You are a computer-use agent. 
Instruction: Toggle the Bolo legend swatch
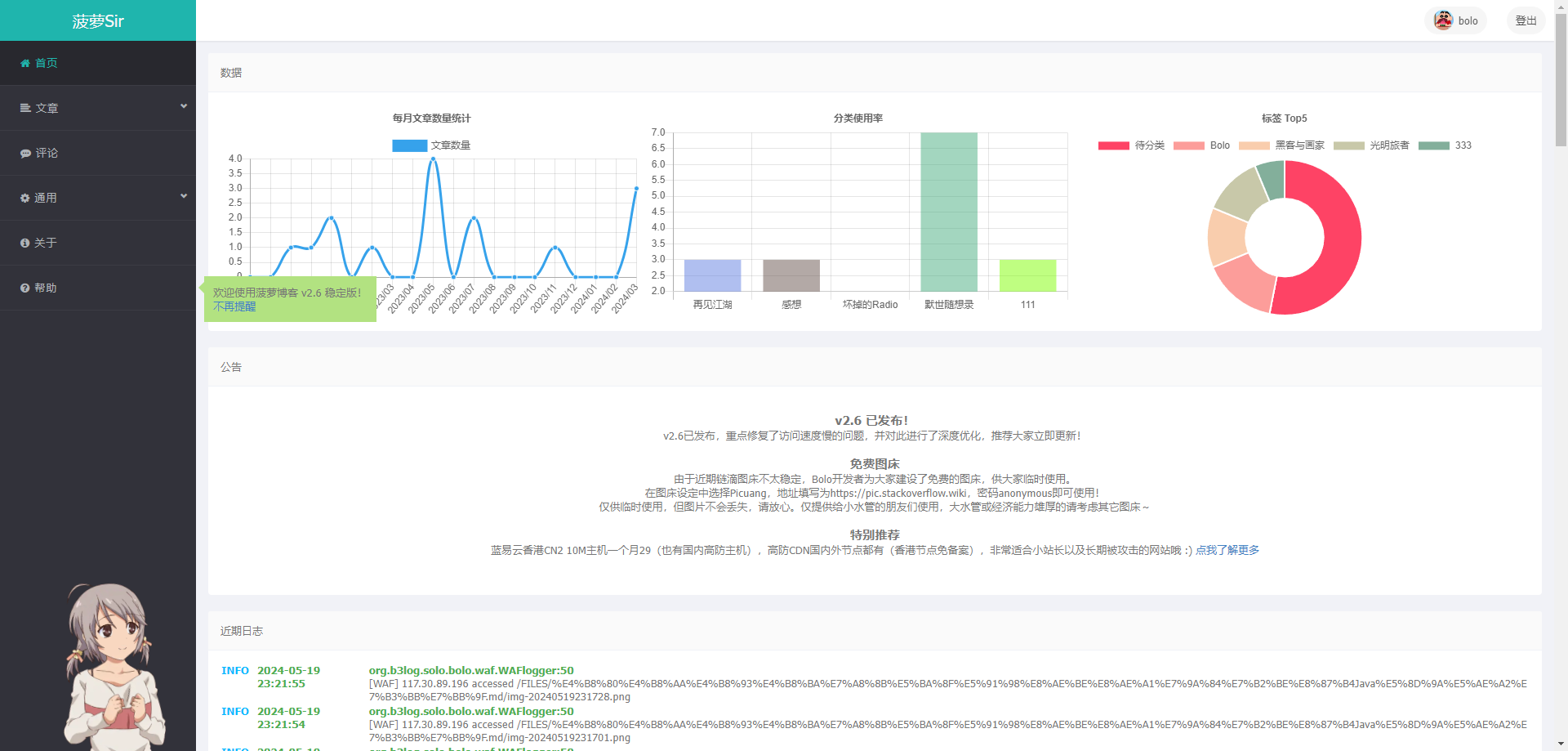click(1189, 145)
